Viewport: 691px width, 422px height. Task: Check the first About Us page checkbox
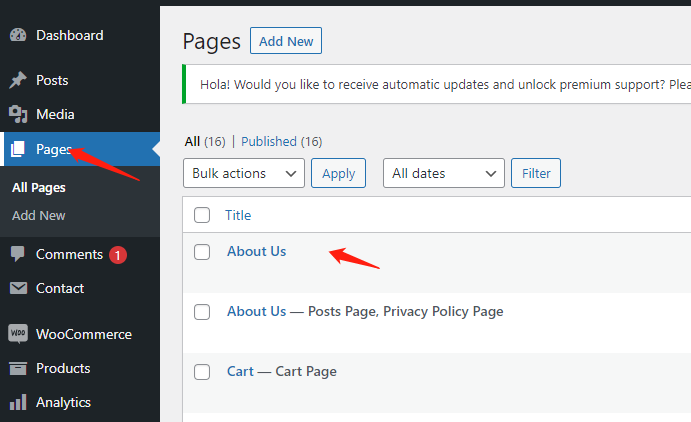[x=202, y=252]
